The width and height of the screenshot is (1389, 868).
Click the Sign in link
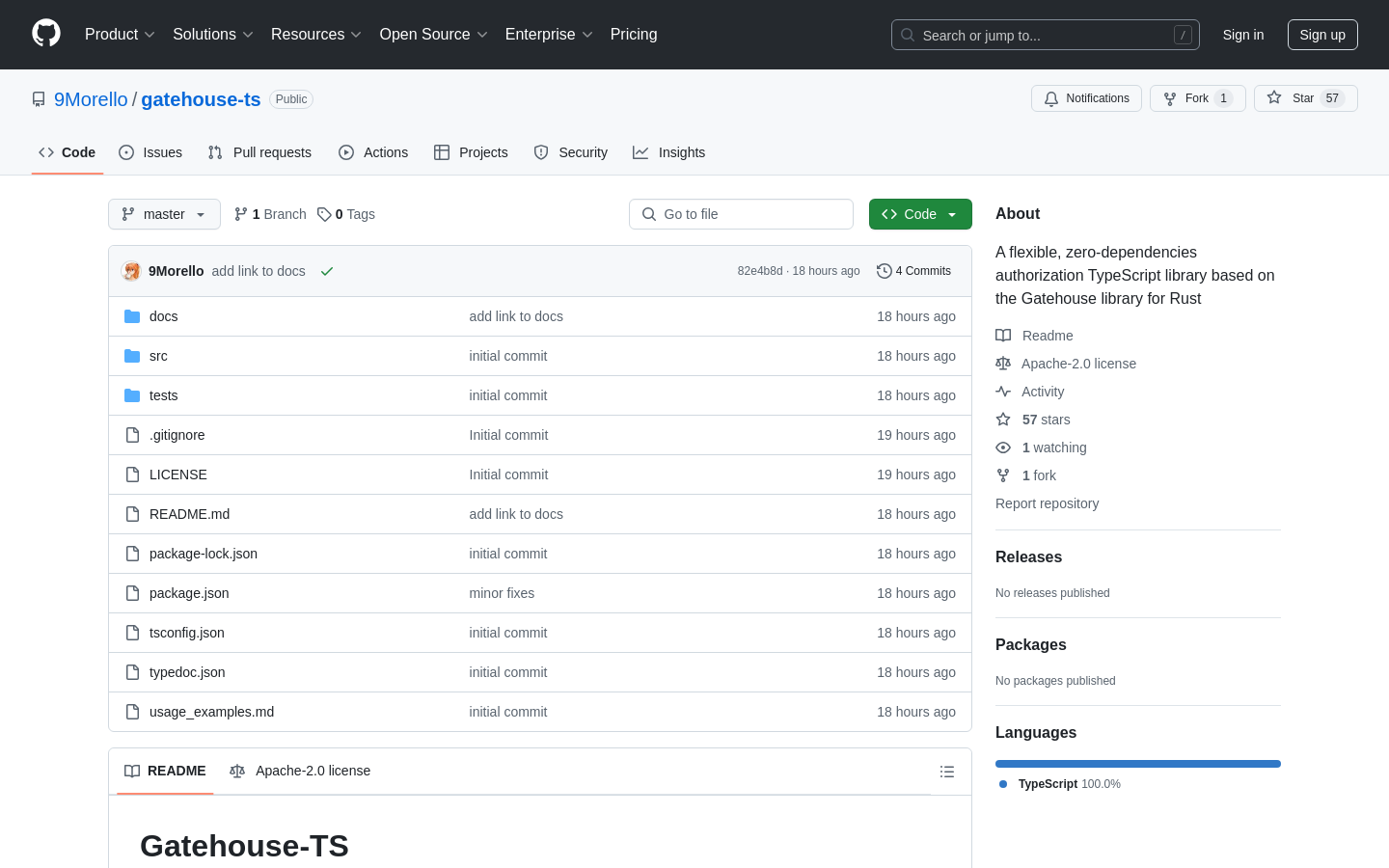click(x=1243, y=35)
